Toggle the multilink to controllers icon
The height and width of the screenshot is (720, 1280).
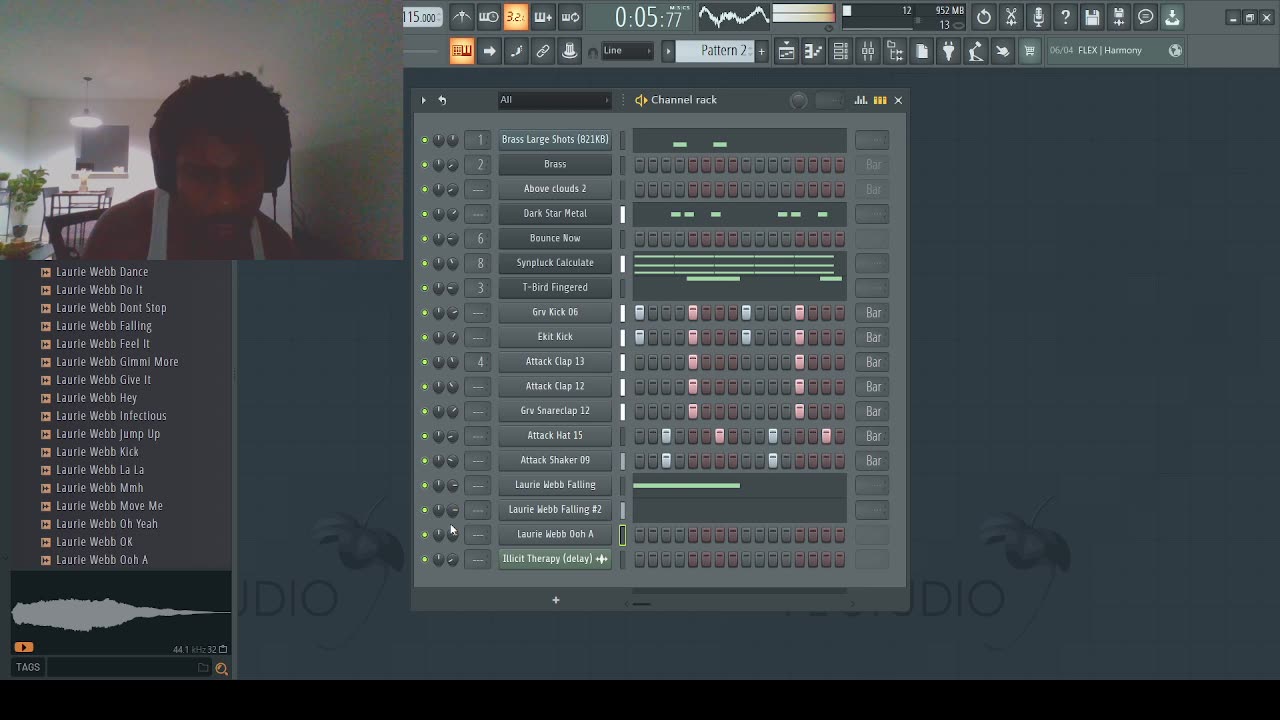click(543, 51)
